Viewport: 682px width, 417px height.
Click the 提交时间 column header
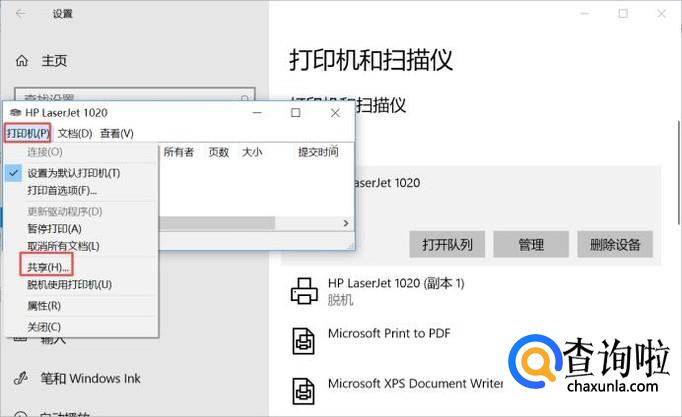(x=318, y=152)
